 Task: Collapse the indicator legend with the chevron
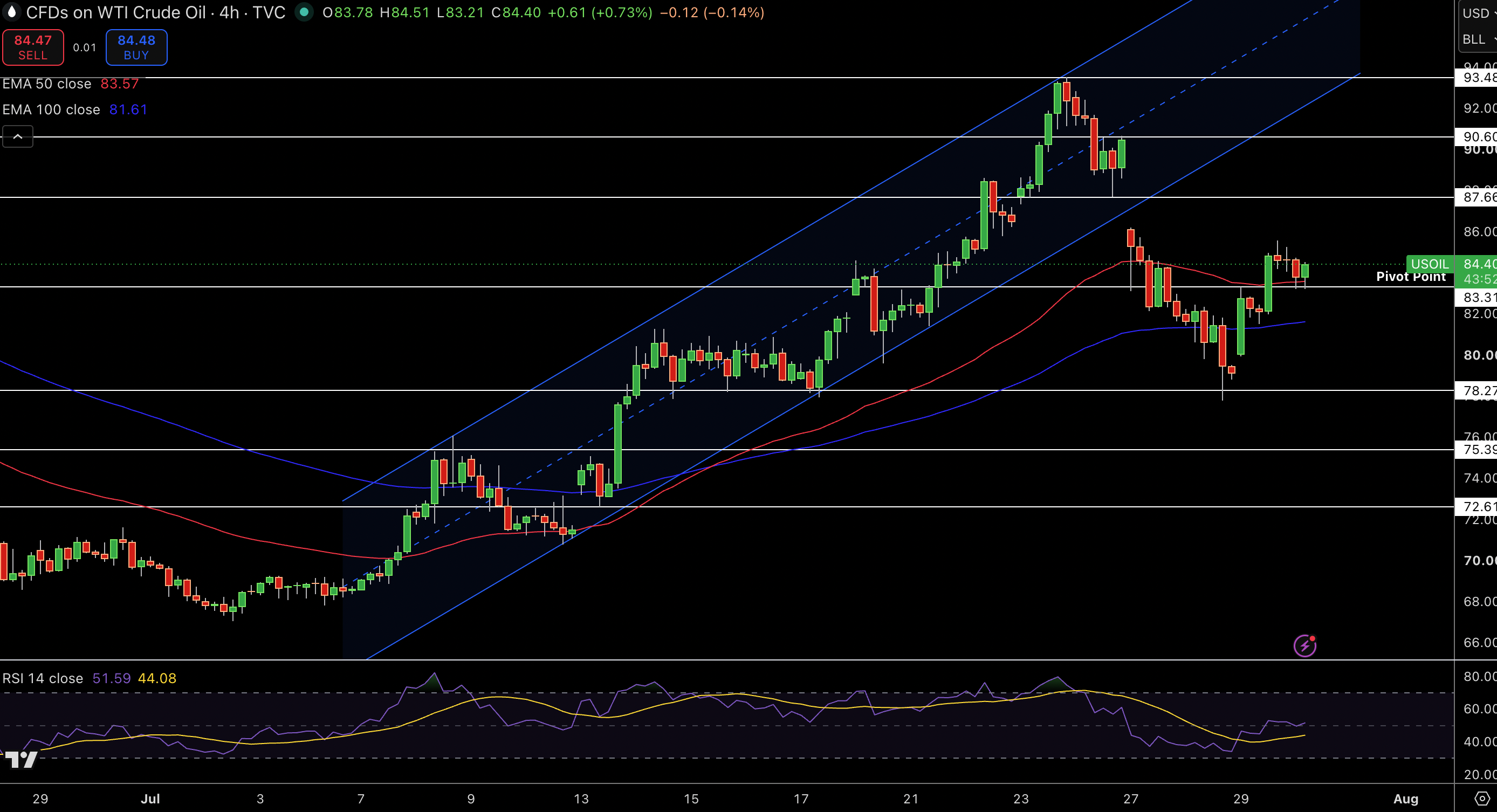[18, 136]
